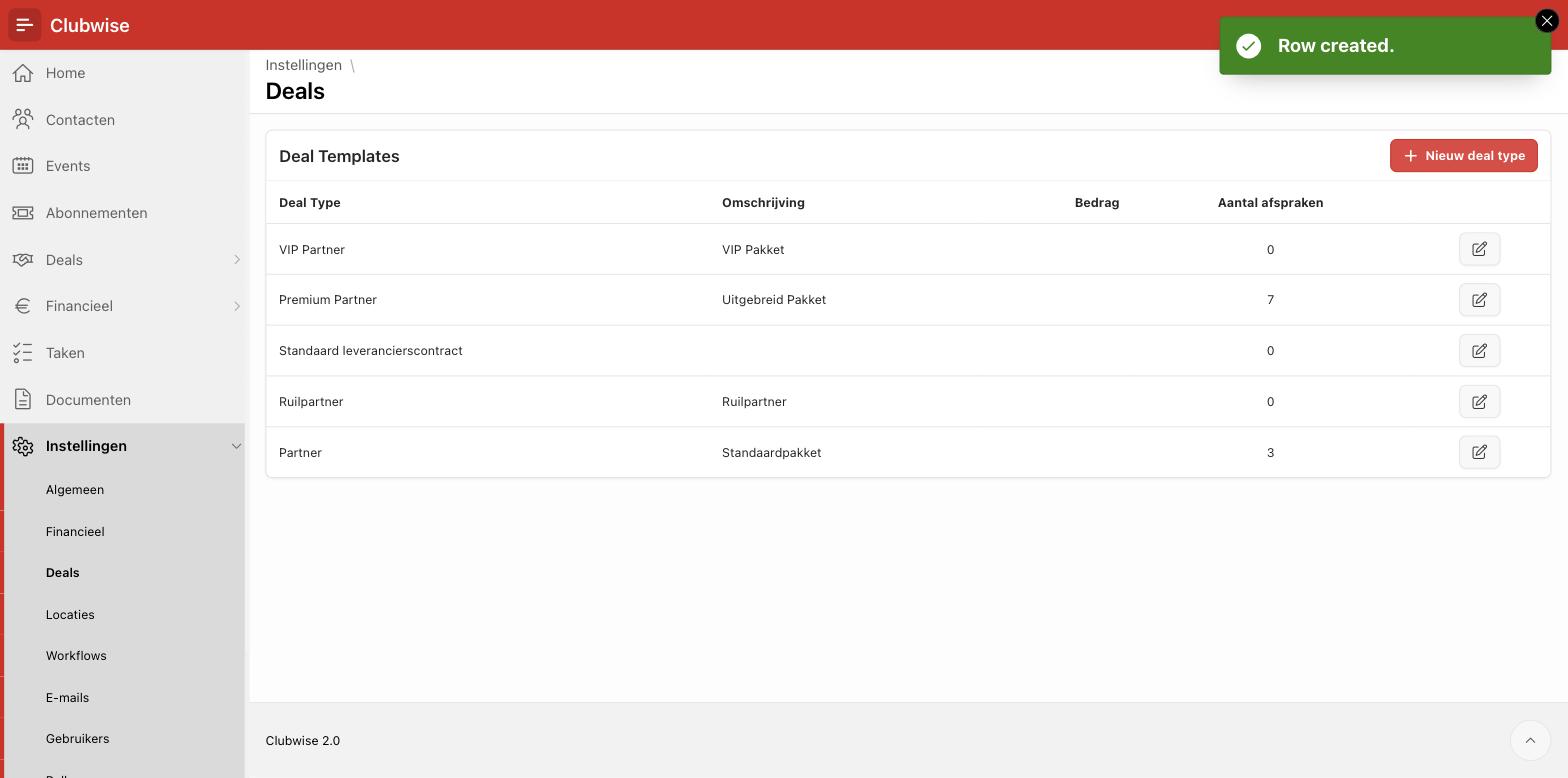Edit the Ruilpartner deal type

coord(1479,402)
